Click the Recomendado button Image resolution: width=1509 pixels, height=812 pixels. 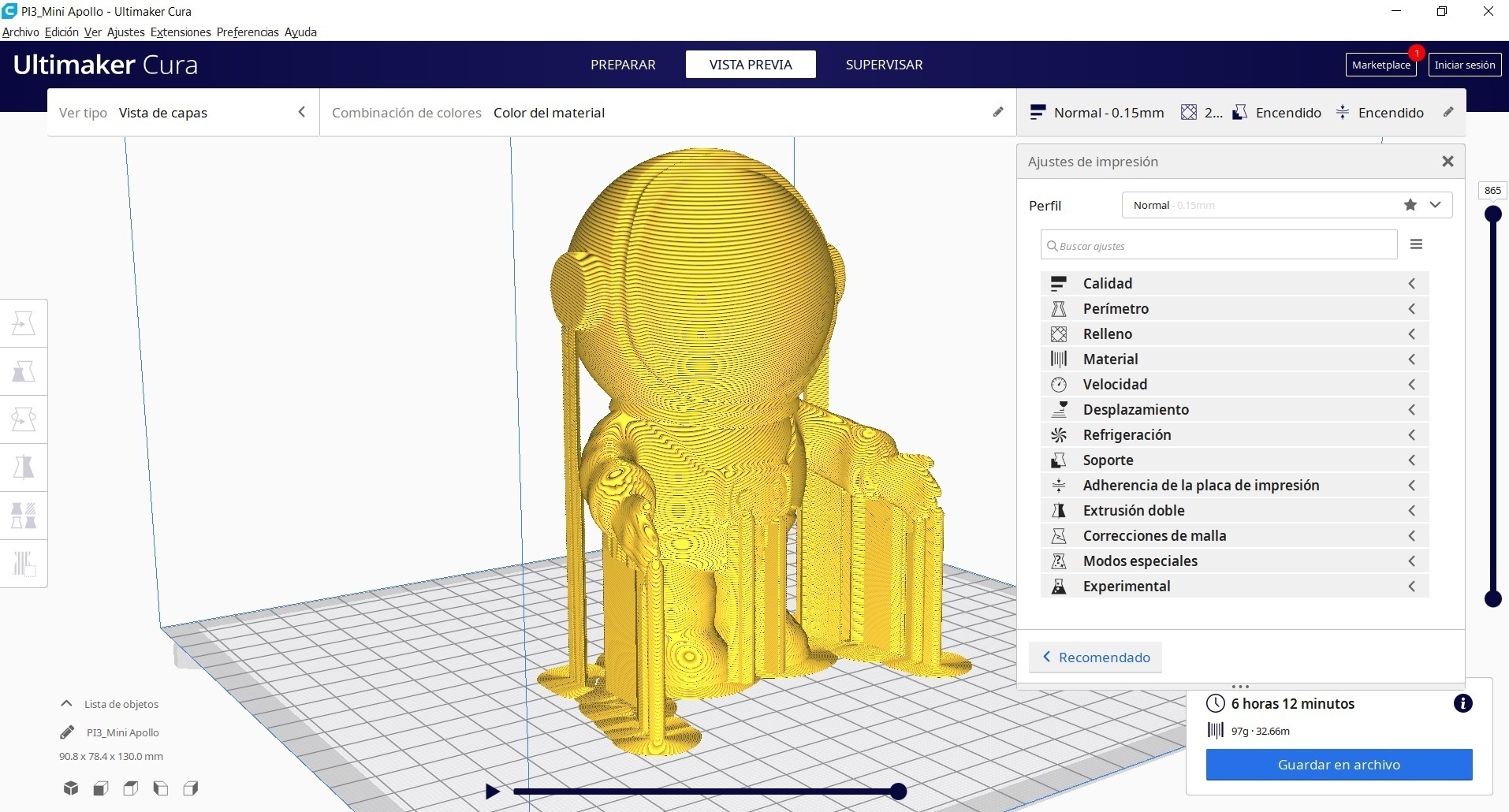coord(1095,657)
